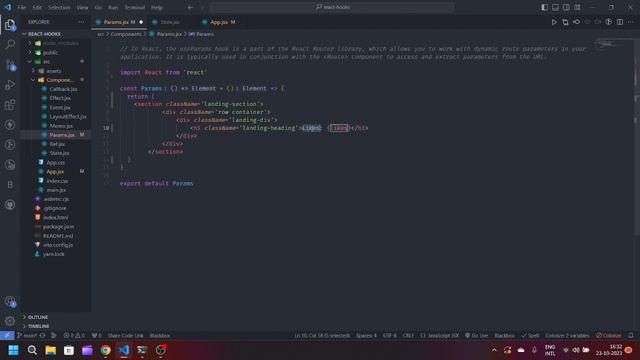Viewport: 640px width, 360px height.
Task: Collapse the REACT-HOOKS root folder
Action: click(44, 34)
